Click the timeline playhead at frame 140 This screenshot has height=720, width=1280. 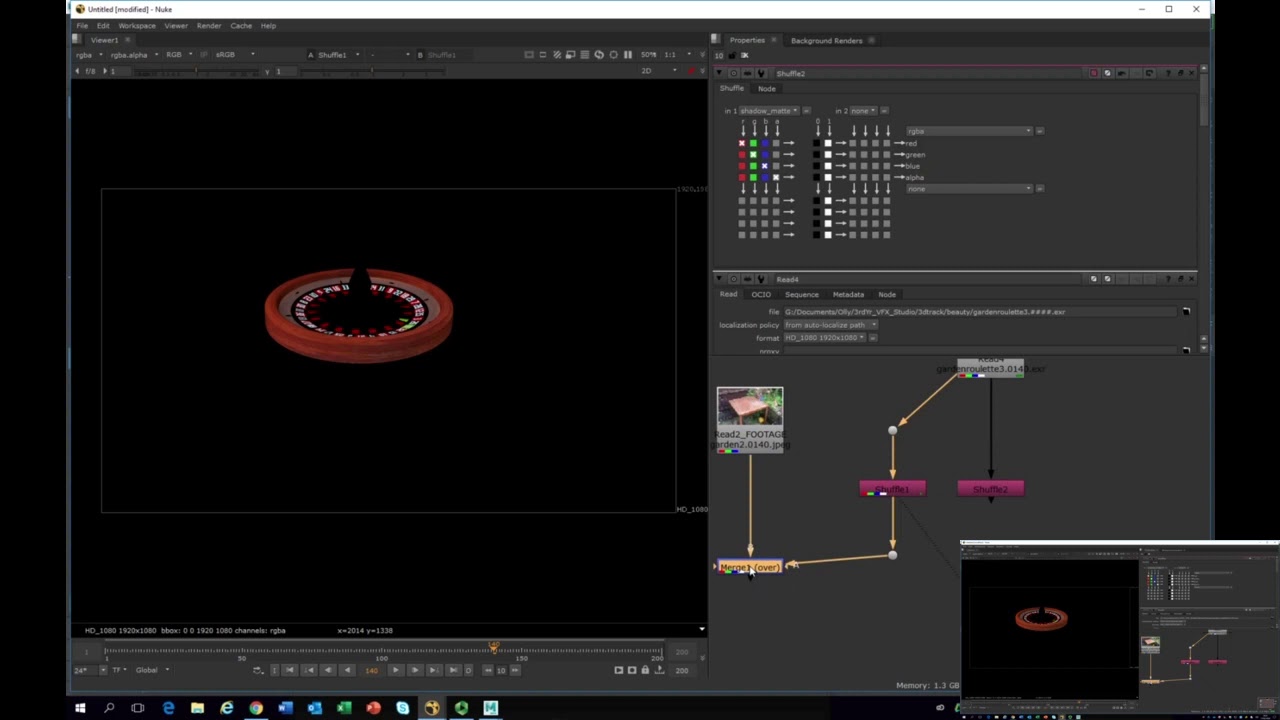493,650
